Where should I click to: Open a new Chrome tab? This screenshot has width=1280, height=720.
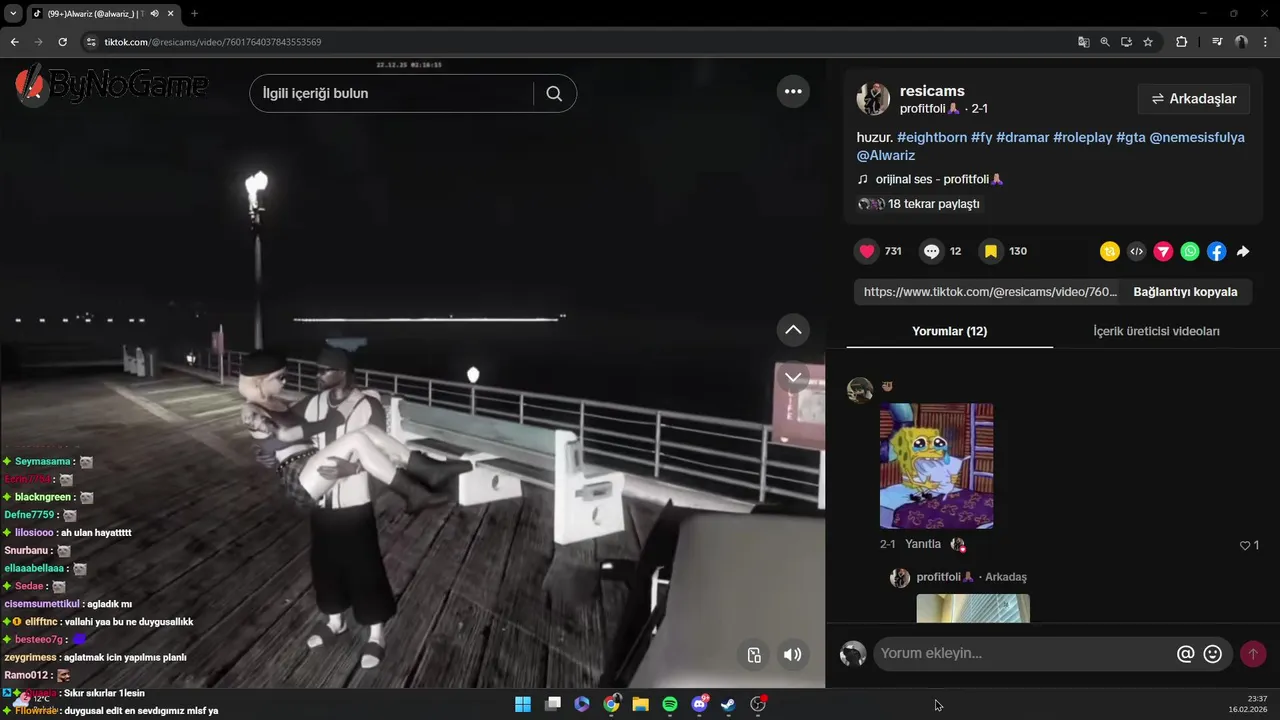194,14
